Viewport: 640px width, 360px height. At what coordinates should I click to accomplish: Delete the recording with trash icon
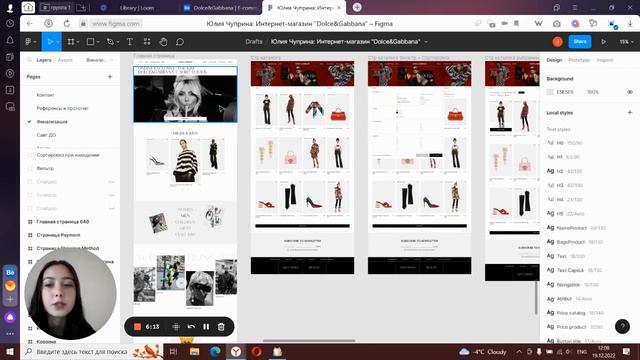pos(221,327)
